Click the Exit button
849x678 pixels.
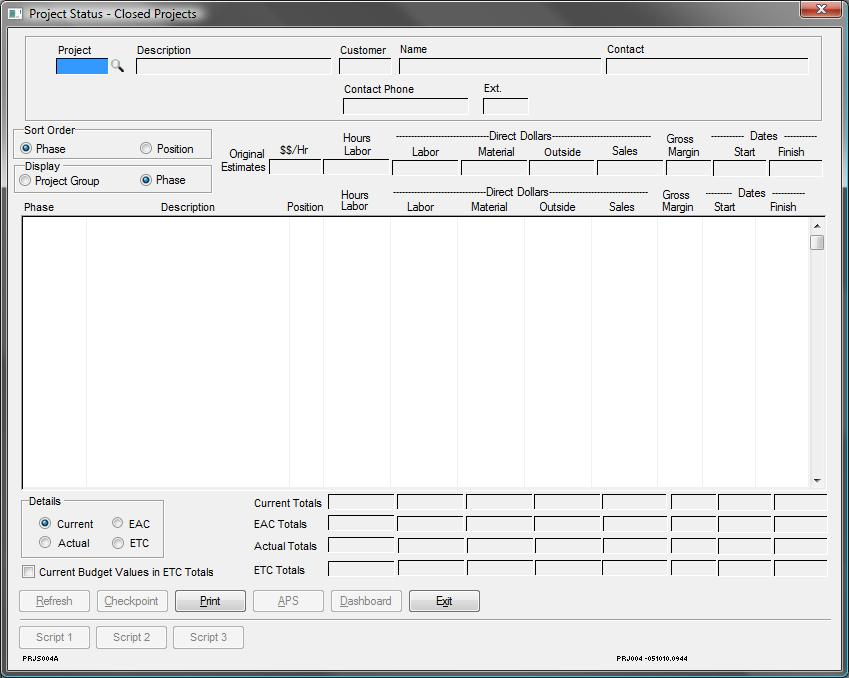[x=444, y=601]
